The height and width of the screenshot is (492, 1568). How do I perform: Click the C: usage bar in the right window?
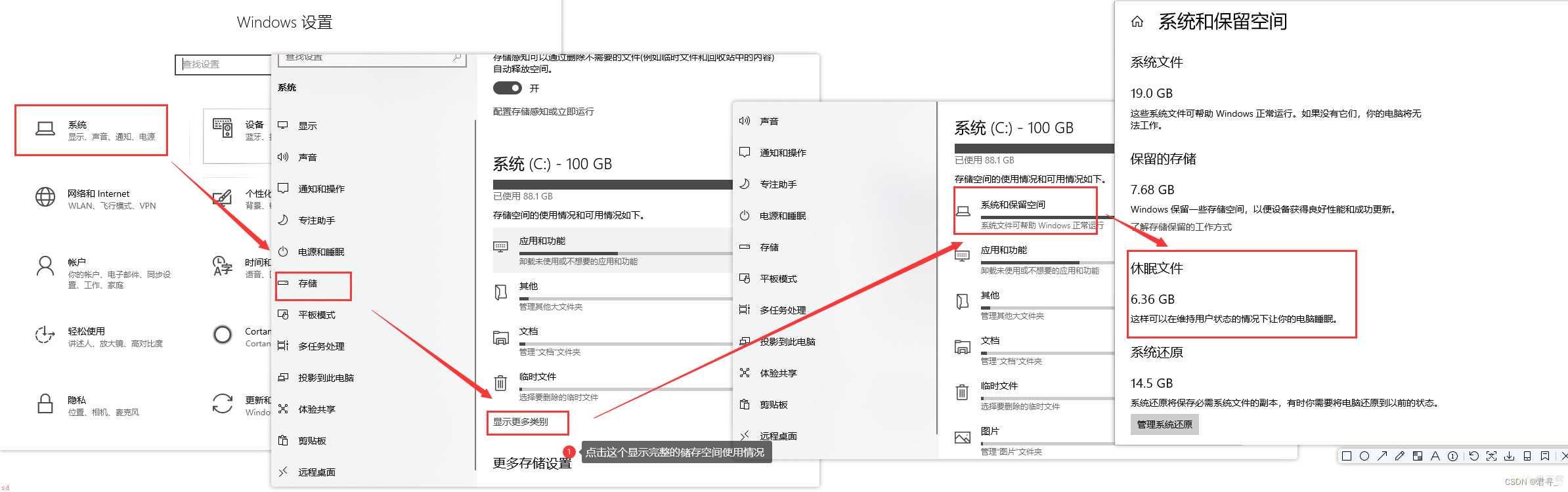(x=1034, y=148)
